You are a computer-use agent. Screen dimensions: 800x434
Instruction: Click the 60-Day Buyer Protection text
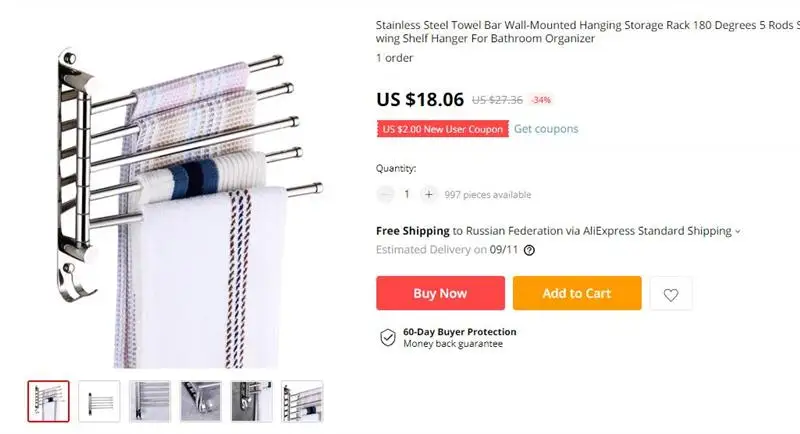pyautogui.click(x=460, y=332)
